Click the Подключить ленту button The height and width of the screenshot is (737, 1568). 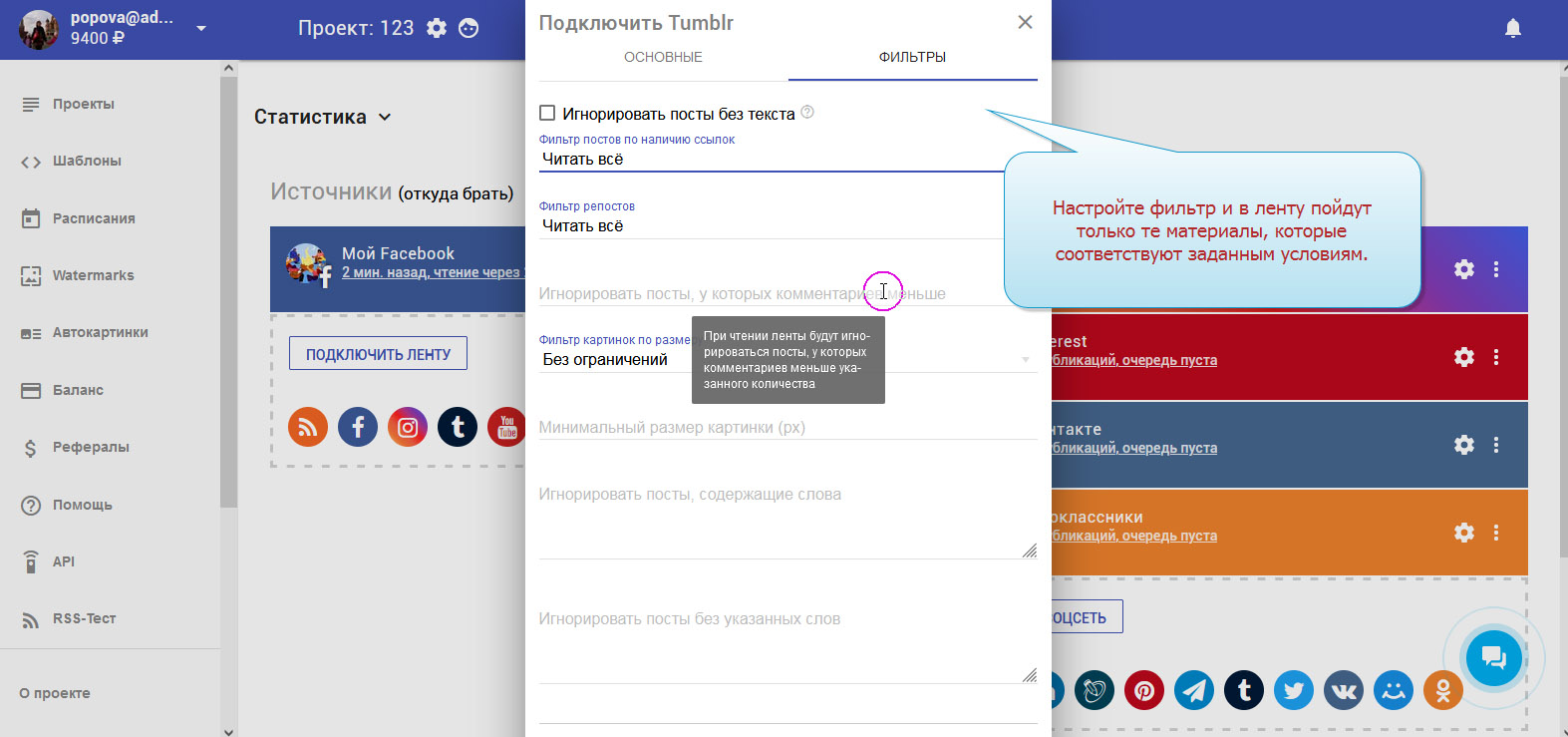(378, 354)
